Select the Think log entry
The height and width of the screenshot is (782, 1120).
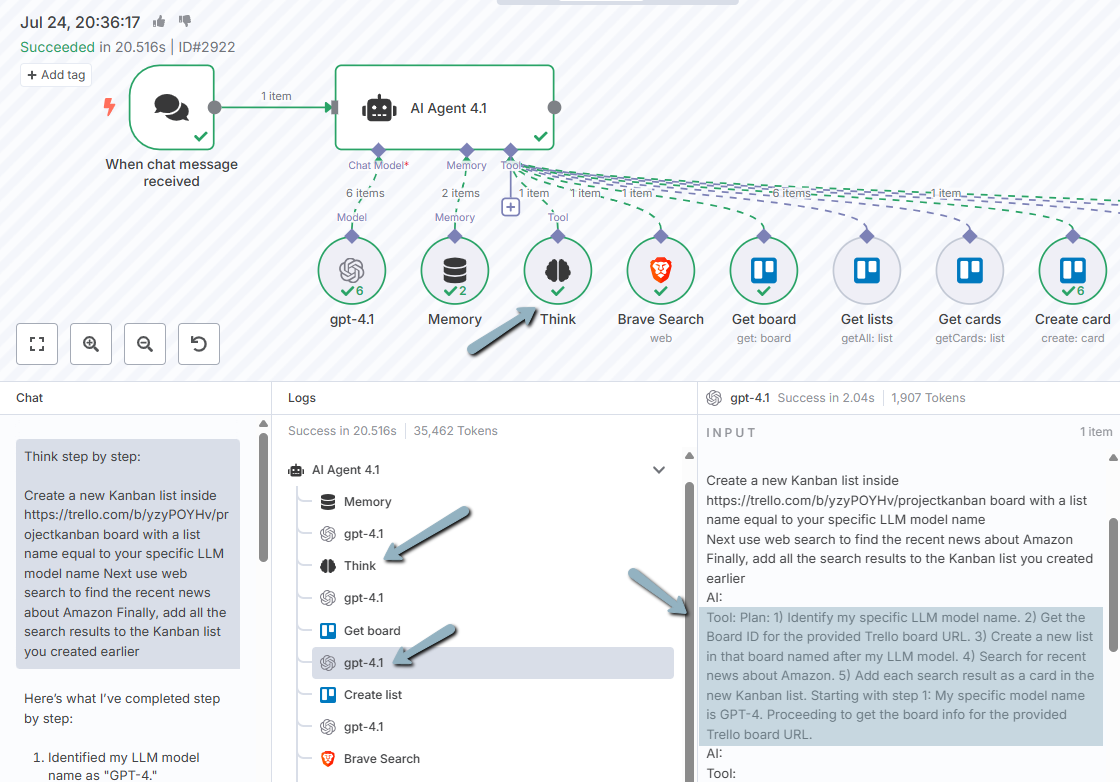493,566
